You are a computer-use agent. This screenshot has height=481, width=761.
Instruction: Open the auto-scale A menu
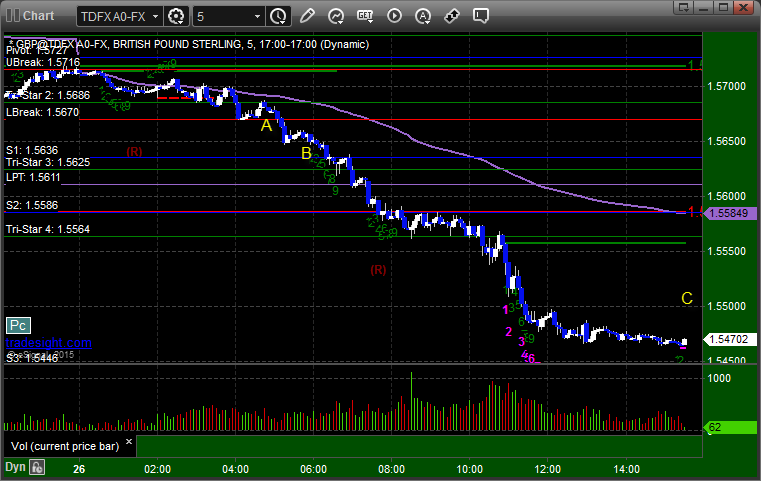point(423,16)
